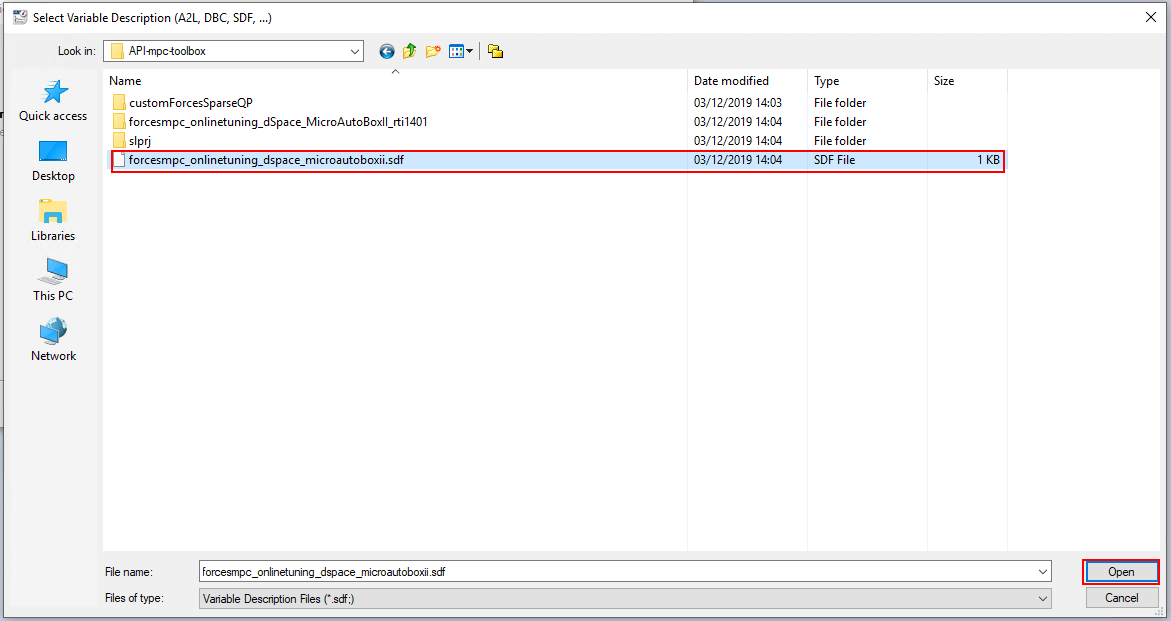This screenshot has width=1171, height=621.
Task: Expand the Look in folder dropdown
Action: pos(355,51)
